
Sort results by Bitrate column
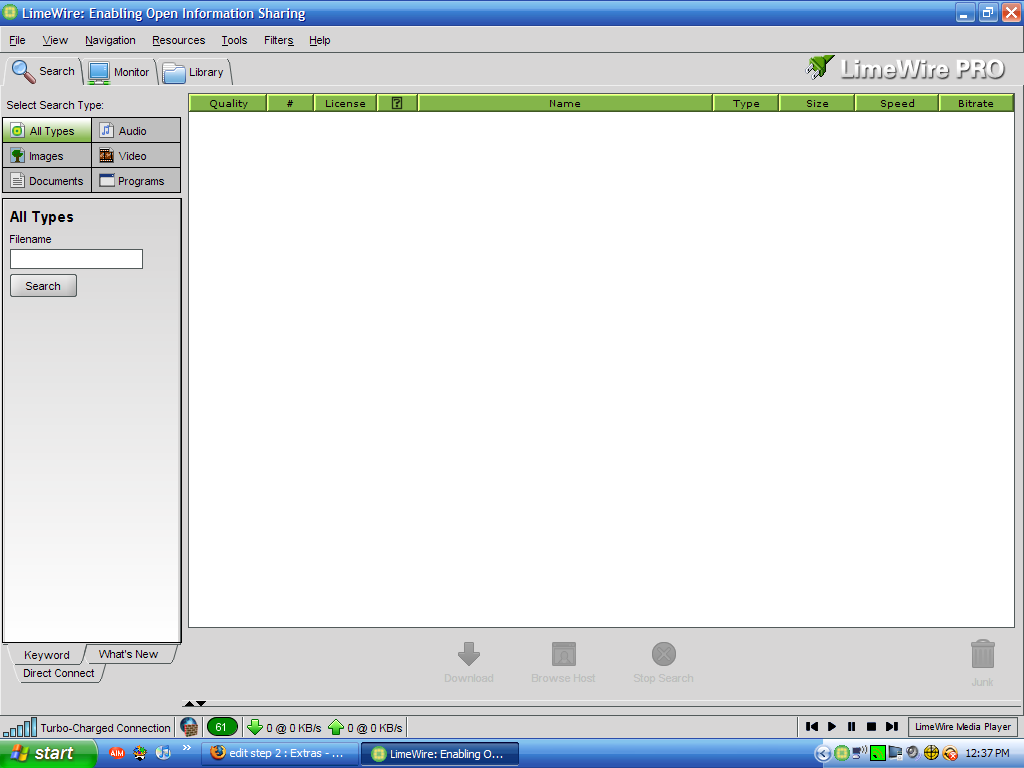[976, 103]
